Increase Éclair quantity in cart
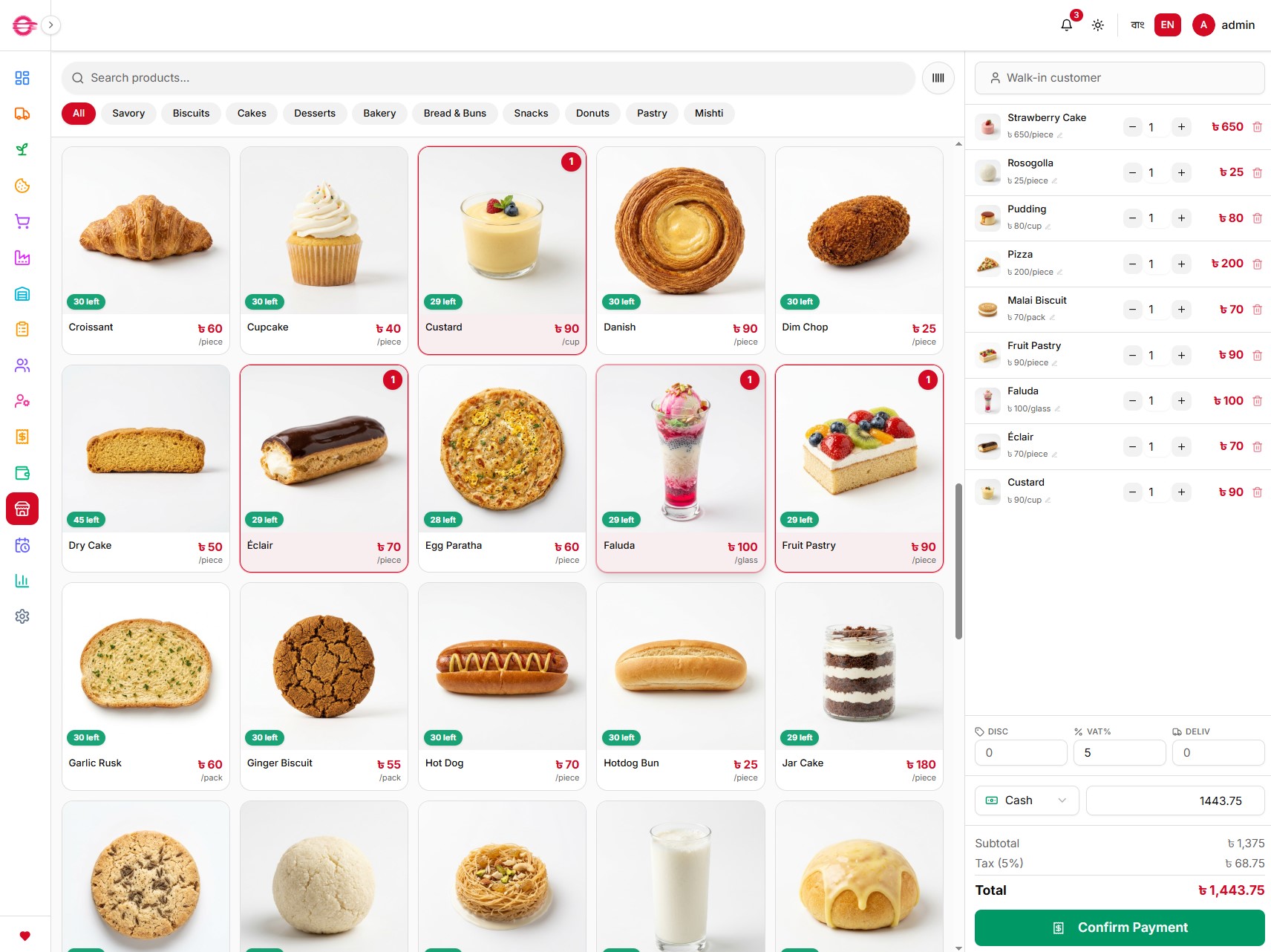Screen dimensions: 1271x952 [1181, 446]
